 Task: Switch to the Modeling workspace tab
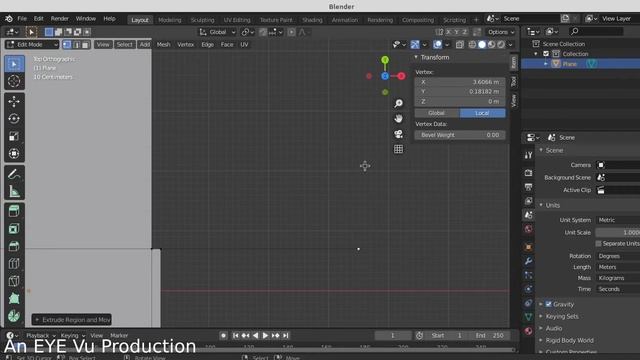click(x=169, y=20)
